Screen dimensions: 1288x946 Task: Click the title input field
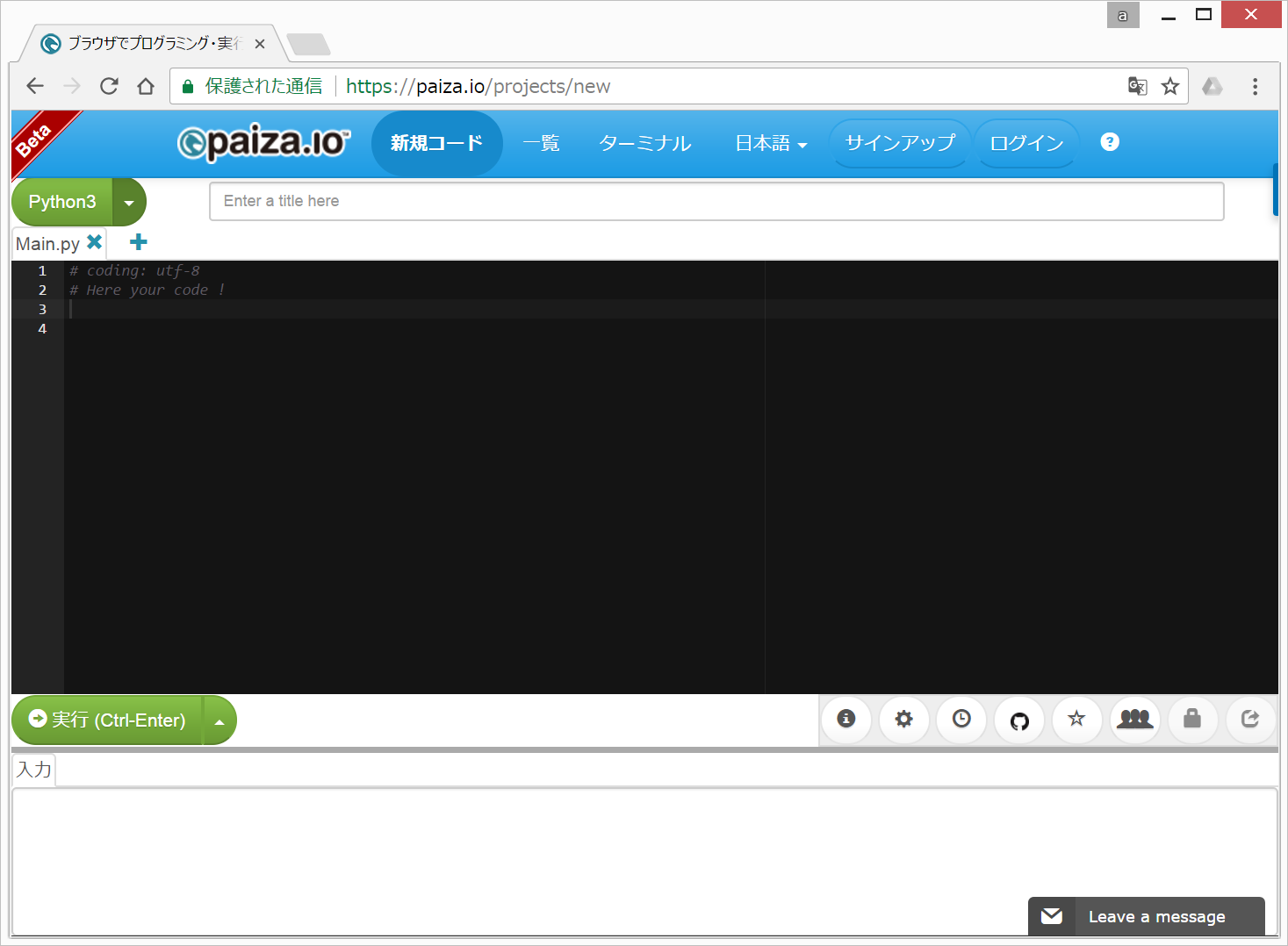[716, 201]
